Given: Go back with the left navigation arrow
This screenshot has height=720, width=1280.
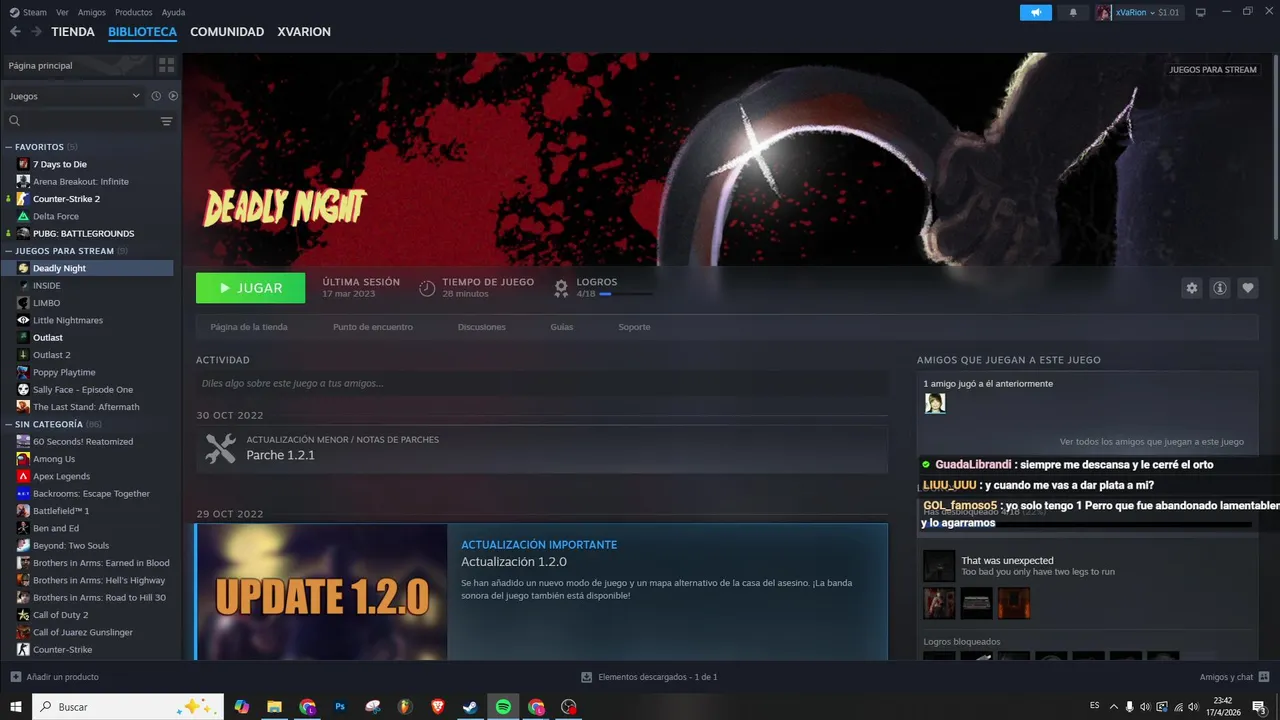Looking at the screenshot, I should [x=15, y=32].
